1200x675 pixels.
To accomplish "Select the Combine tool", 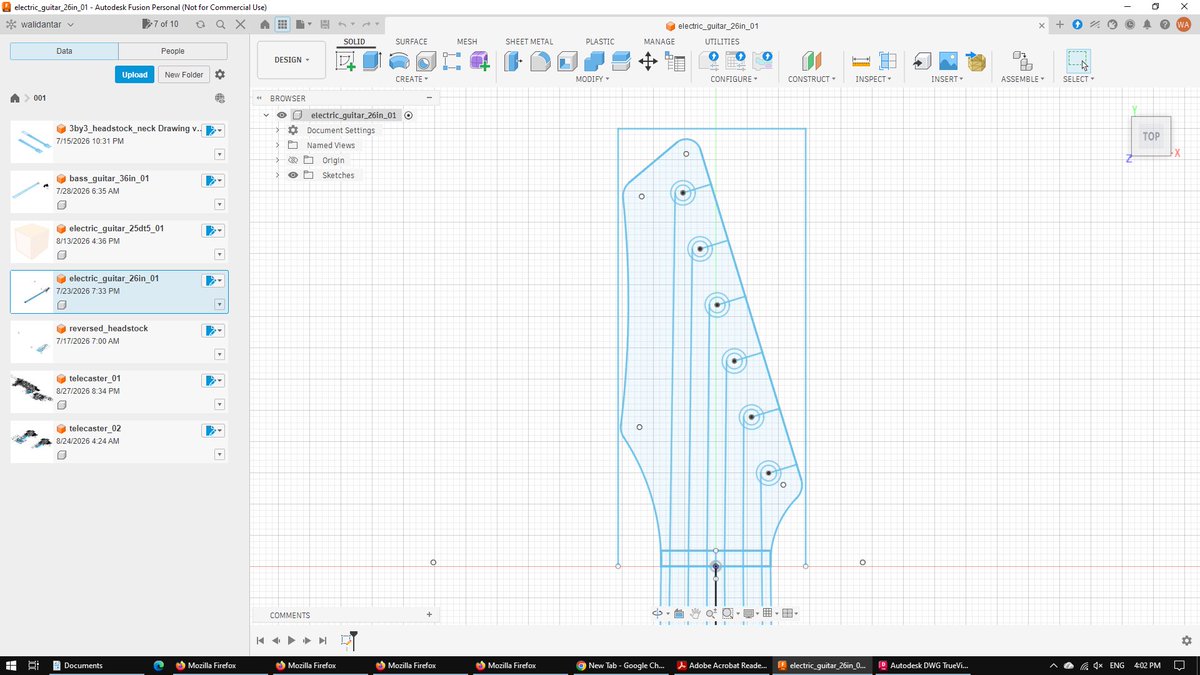I will [594, 61].
